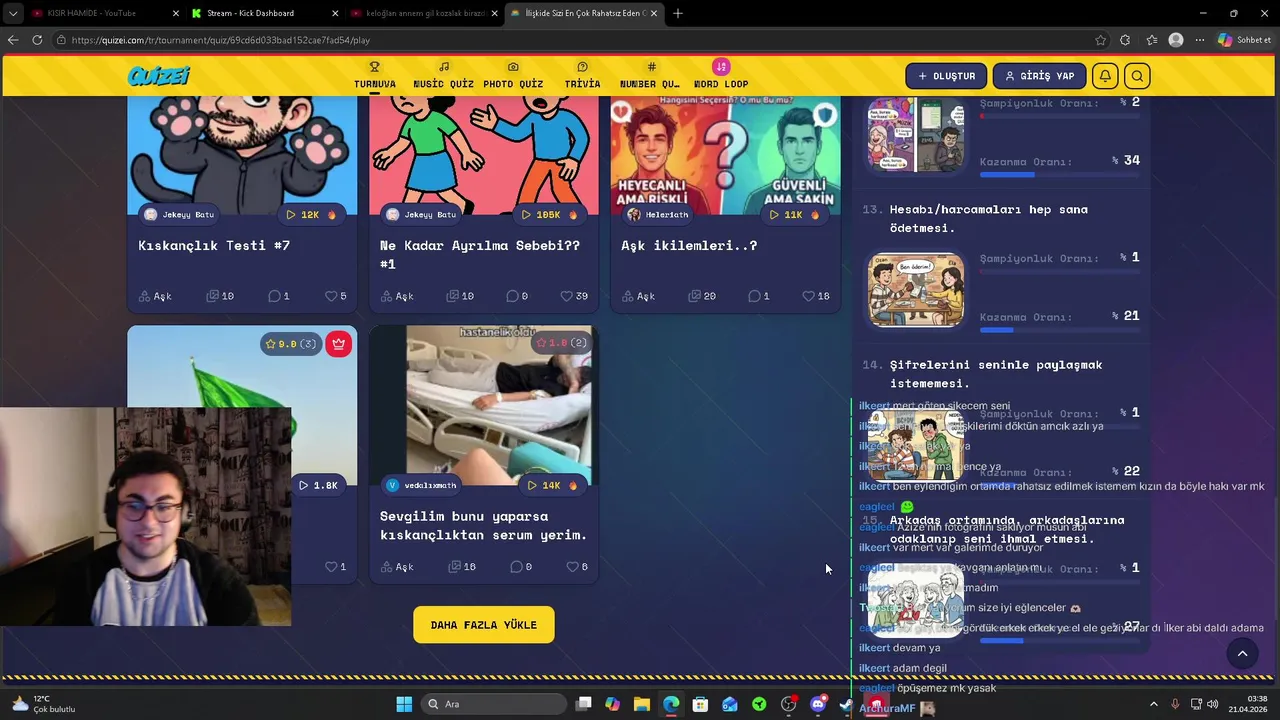
Task: Open the site search magnifier
Action: click(1137, 76)
